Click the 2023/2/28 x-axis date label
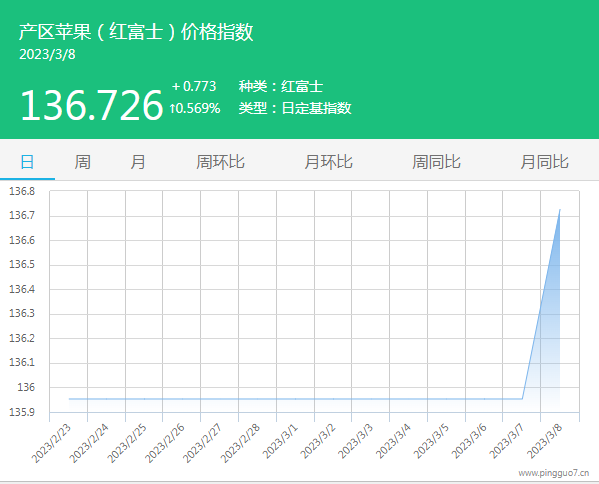Screen dimensions: 599x484 point(240,443)
